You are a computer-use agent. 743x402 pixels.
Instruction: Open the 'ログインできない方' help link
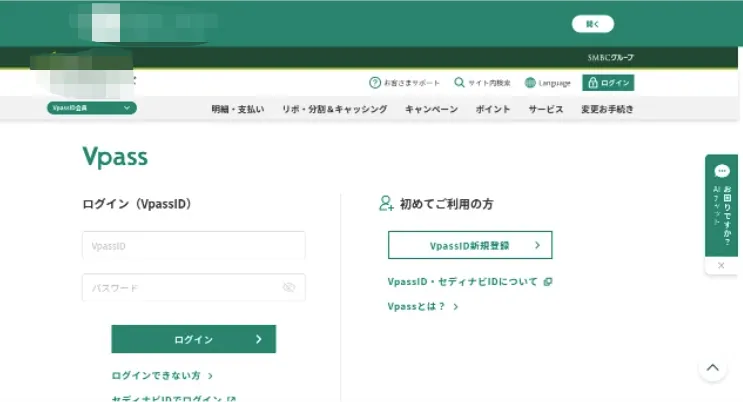click(x=162, y=376)
